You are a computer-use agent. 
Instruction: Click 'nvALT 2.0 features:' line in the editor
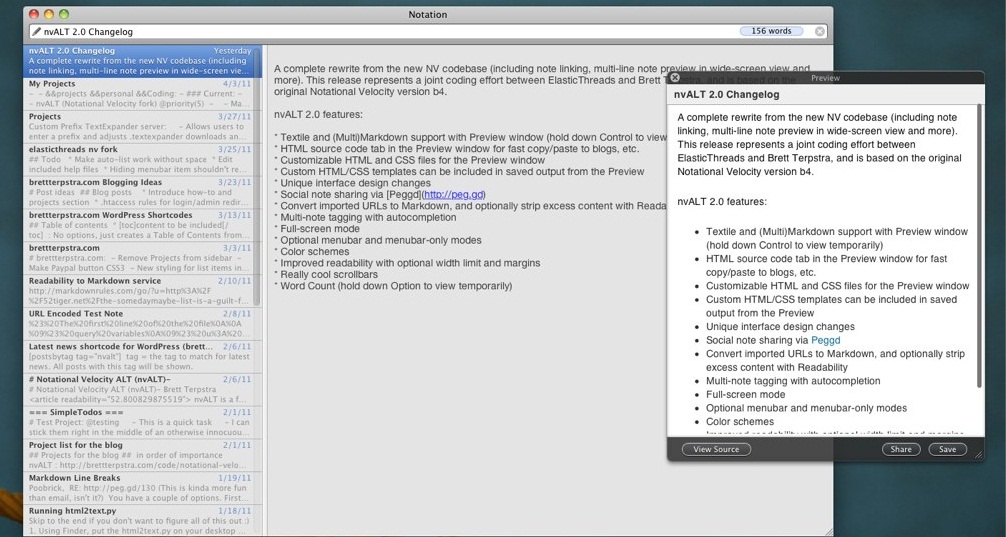click(x=318, y=115)
